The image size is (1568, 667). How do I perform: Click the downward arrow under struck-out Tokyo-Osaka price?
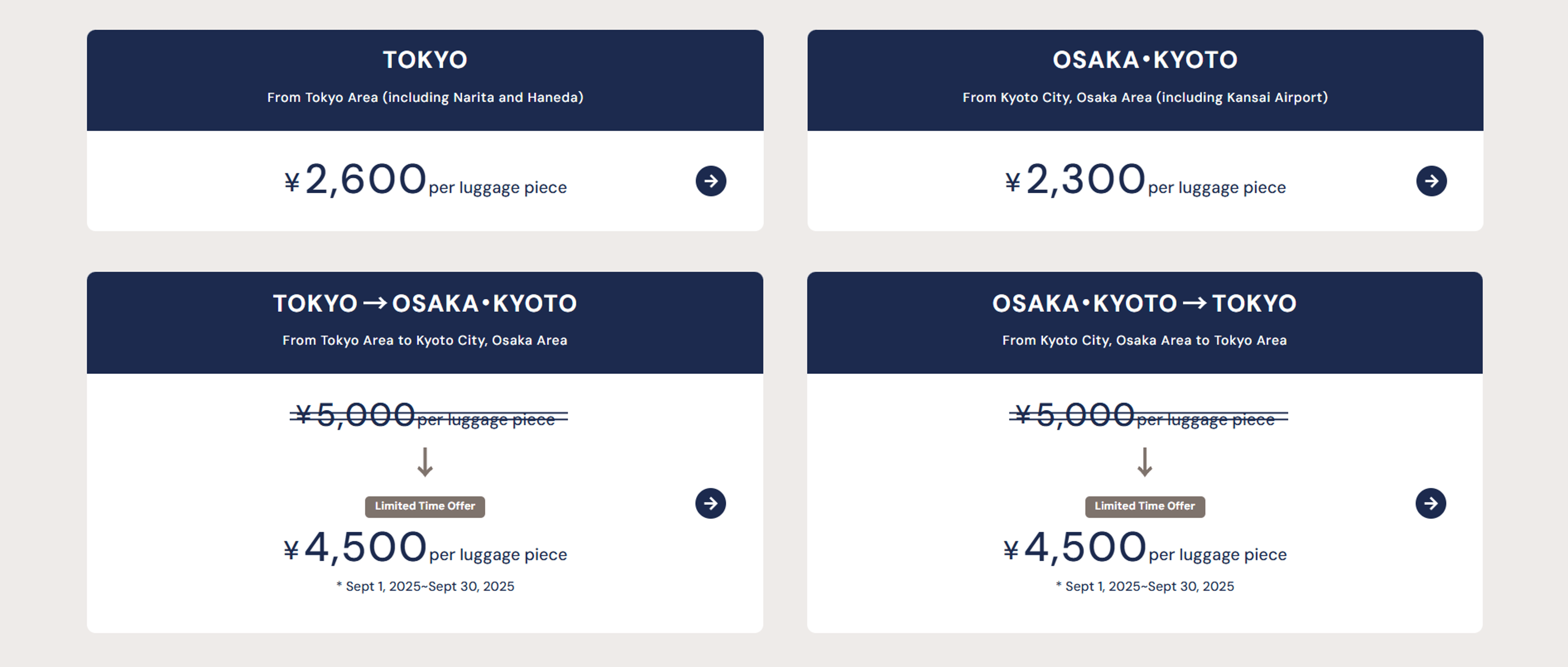coord(424,461)
